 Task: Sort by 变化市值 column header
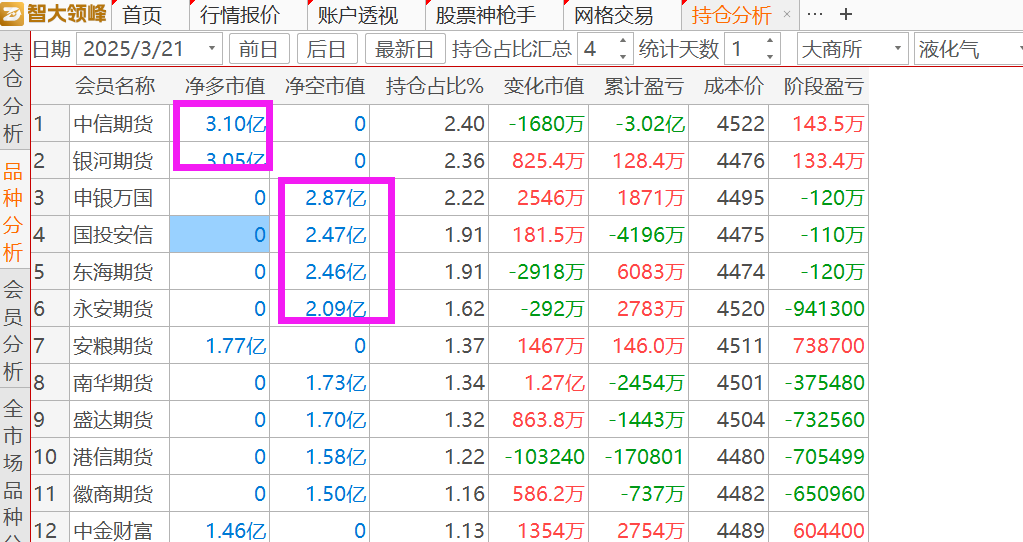click(543, 86)
